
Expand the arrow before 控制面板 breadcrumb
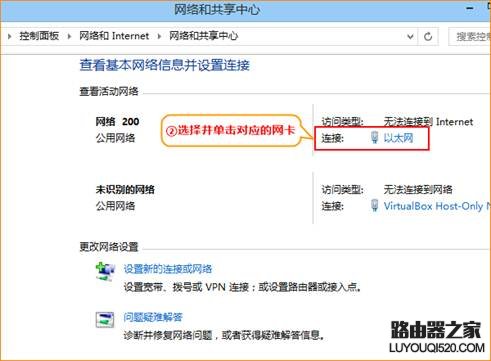click(9, 36)
